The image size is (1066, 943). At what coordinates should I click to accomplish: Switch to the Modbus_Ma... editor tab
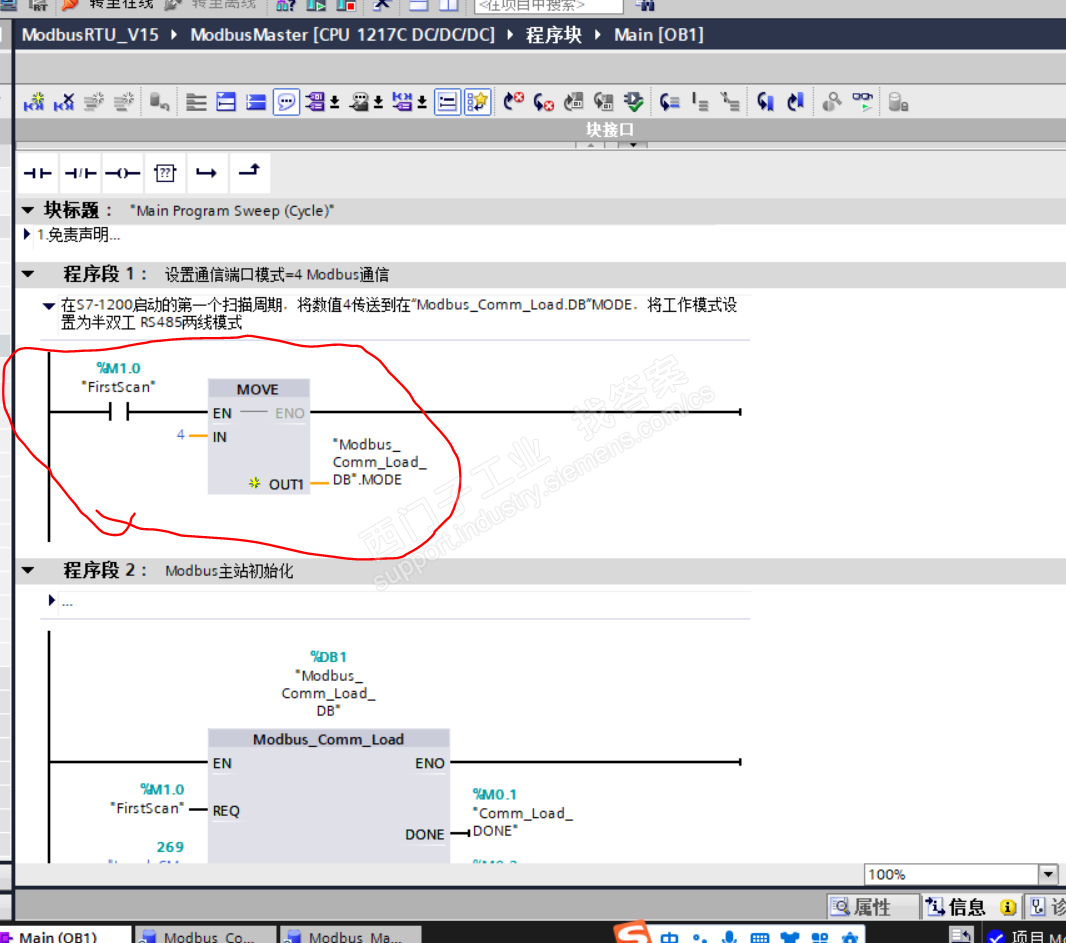click(351, 936)
